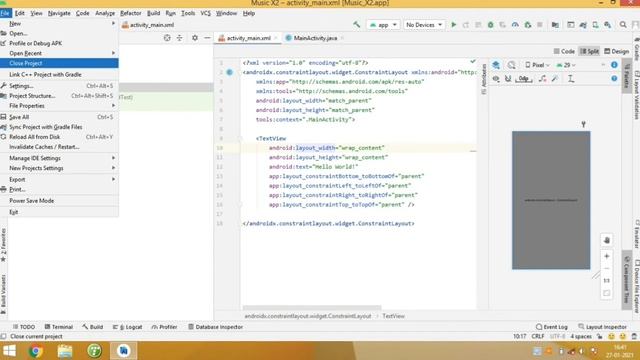Zoom out the layout preview with minus
Image resolution: width=640 pixels, height=360 pixels.
(x=607, y=269)
